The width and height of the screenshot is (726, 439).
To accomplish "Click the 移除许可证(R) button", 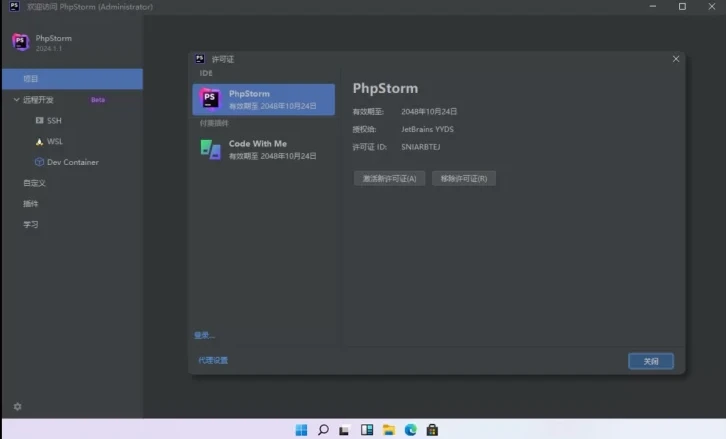I will (x=463, y=178).
